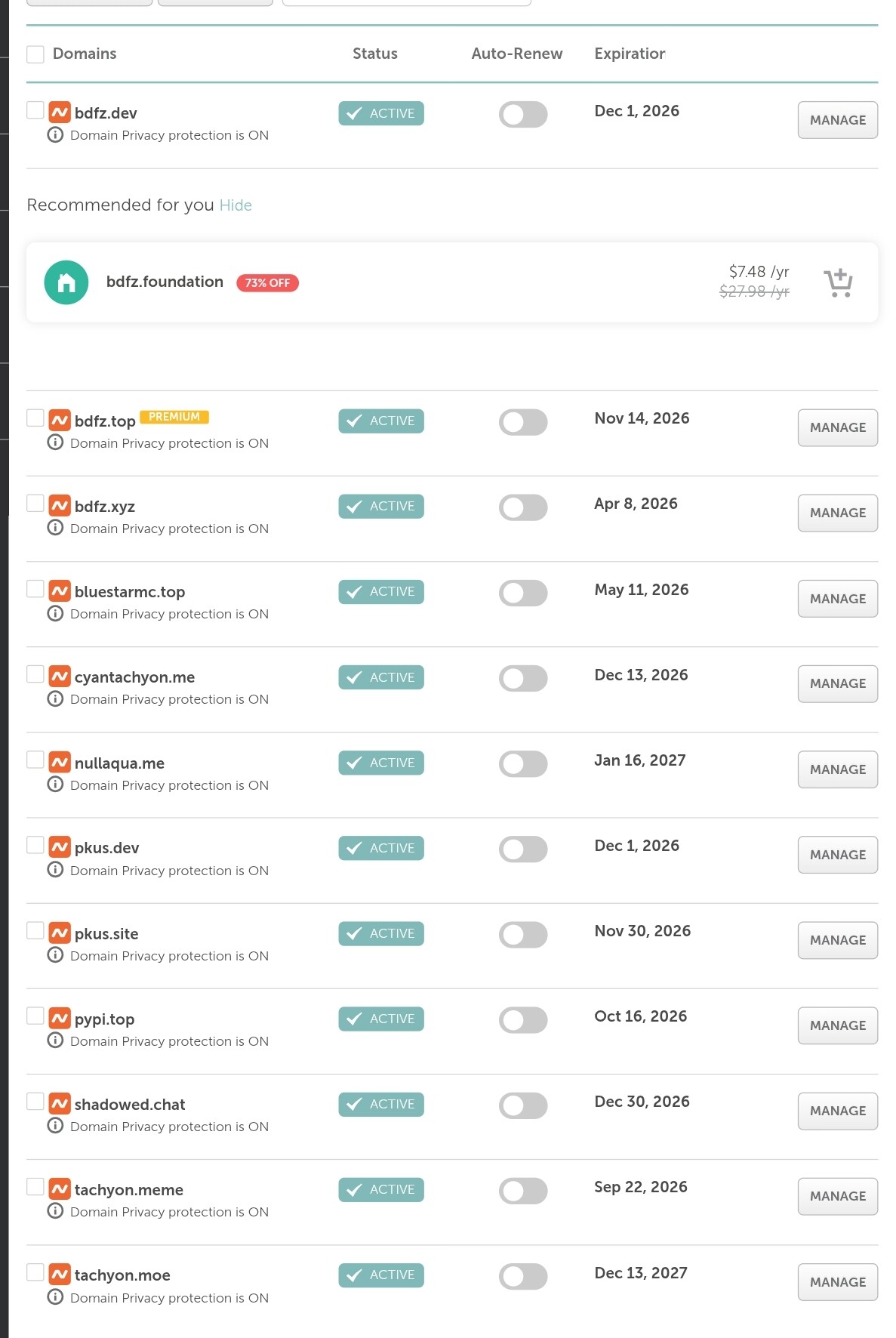The image size is (896, 1338).
Task: Tick the checkbox for bdfz.top
Action: [35, 418]
